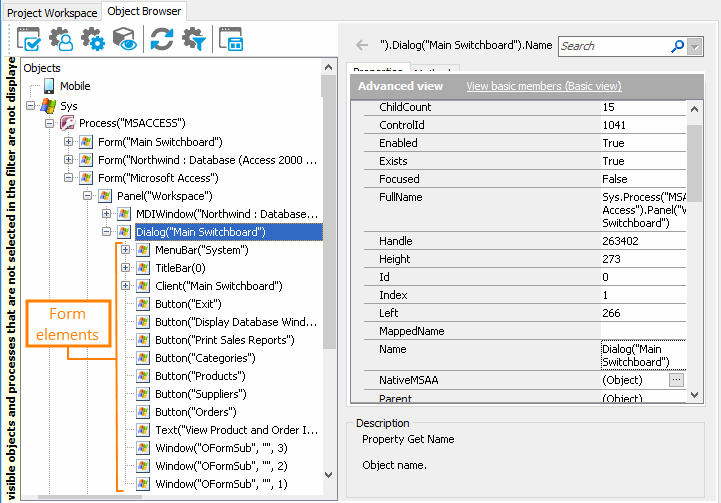Collapse the Process("MSACCESS") tree node
This screenshot has width=721, height=503.
point(50,123)
